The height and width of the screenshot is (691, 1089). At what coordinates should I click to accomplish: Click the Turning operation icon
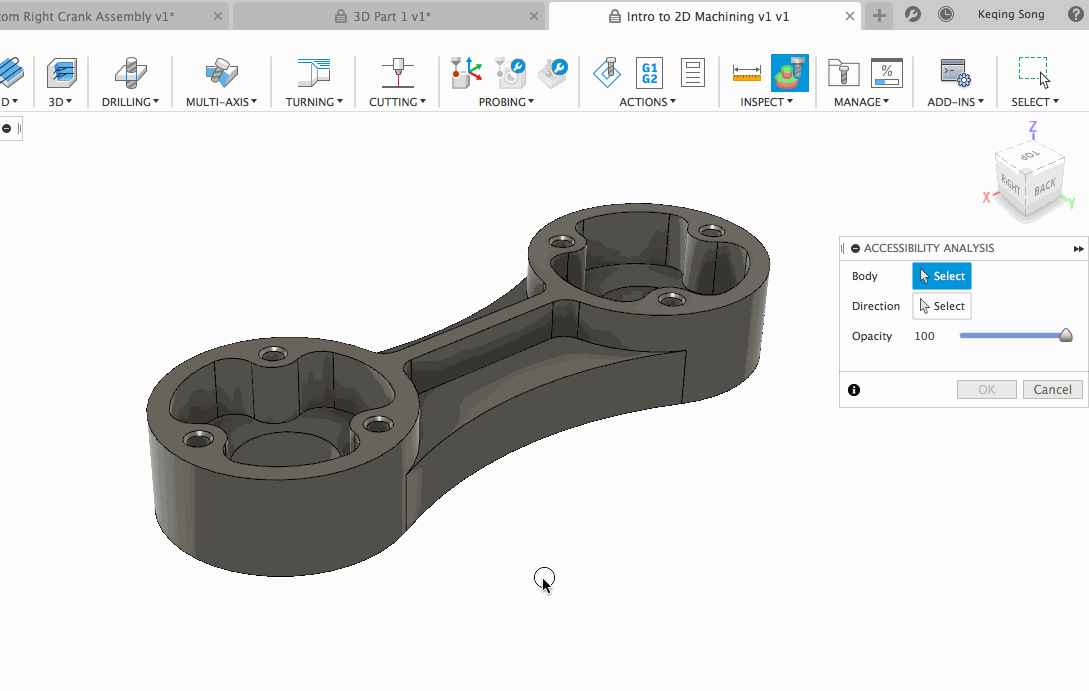[313, 73]
